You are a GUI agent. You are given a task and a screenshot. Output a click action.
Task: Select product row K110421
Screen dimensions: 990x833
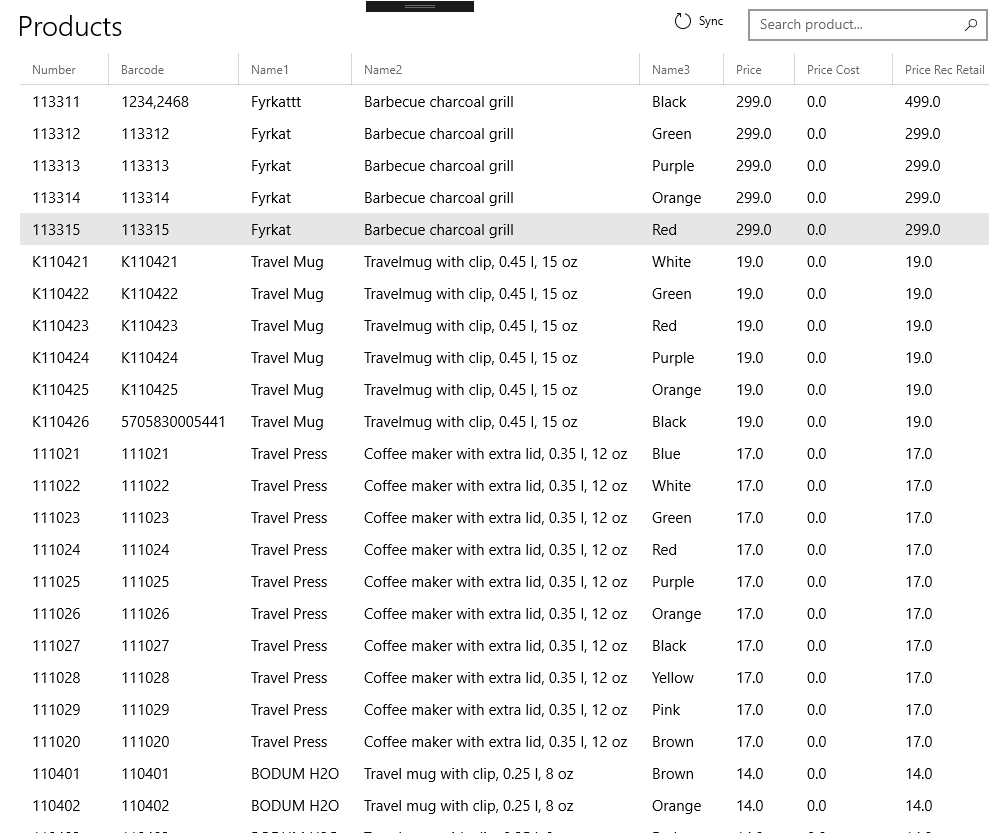[x=60, y=262]
